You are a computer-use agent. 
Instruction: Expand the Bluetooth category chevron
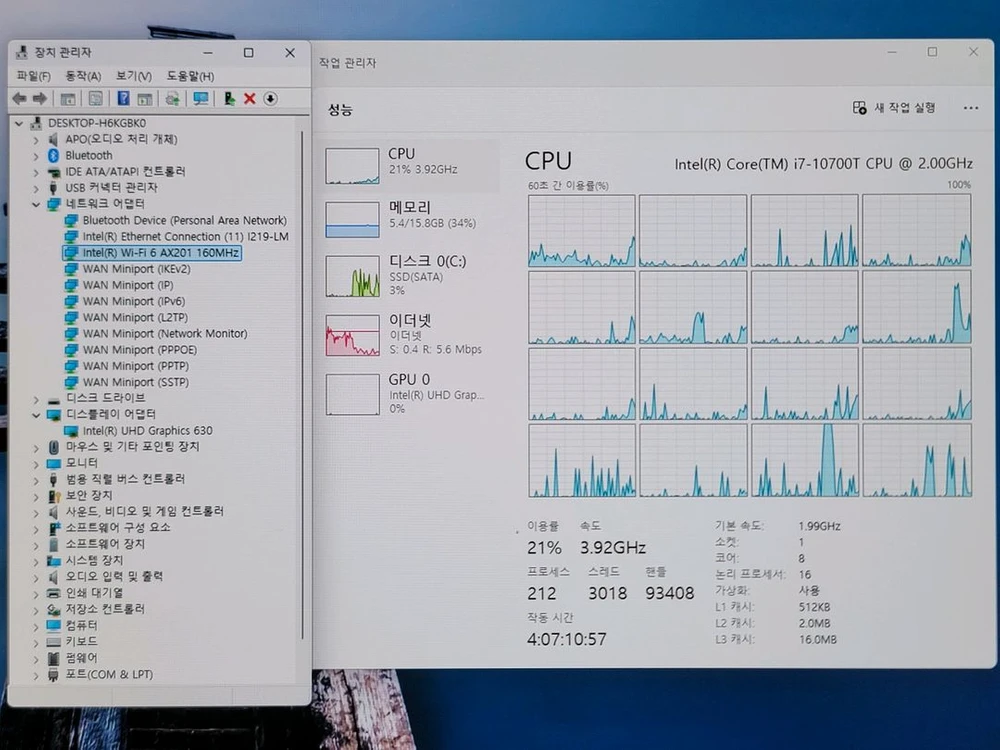[36, 156]
